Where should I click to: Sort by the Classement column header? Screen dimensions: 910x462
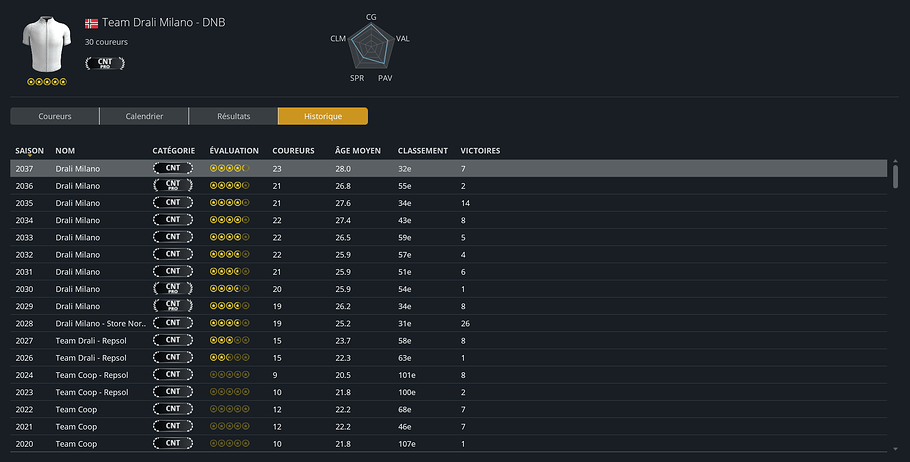(x=422, y=150)
